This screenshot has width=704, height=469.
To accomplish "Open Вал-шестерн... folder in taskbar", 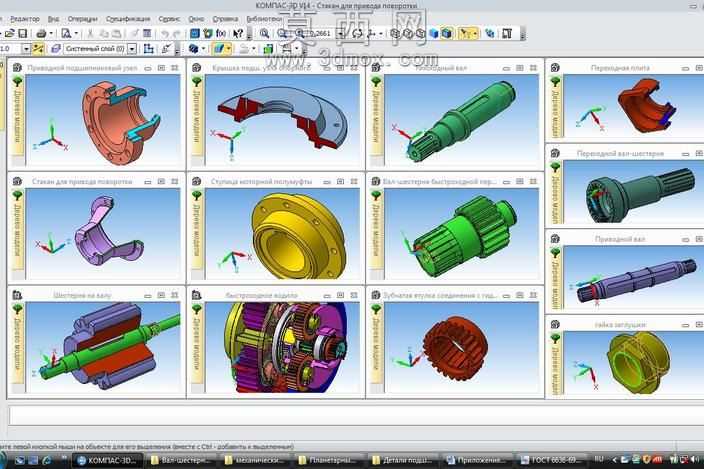I will 181,460.
